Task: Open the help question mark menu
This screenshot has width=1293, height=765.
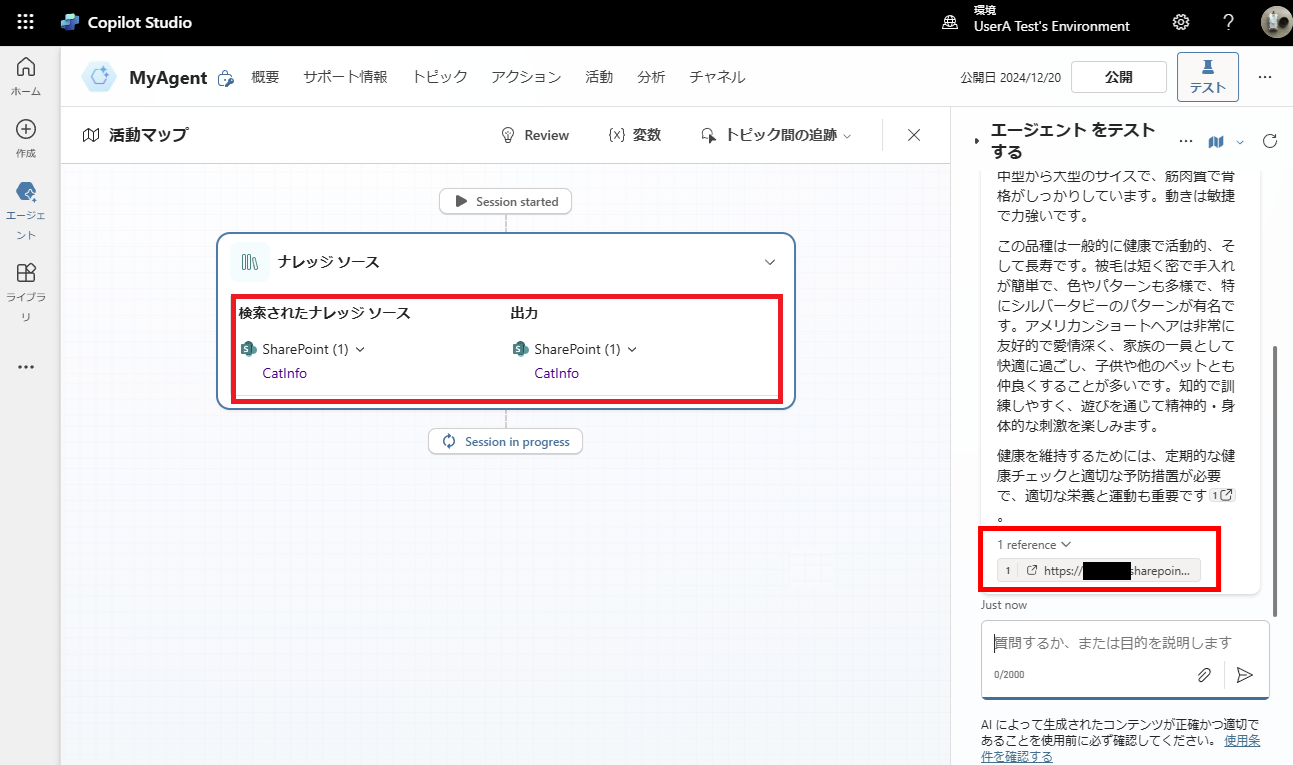Action: point(1228,22)
